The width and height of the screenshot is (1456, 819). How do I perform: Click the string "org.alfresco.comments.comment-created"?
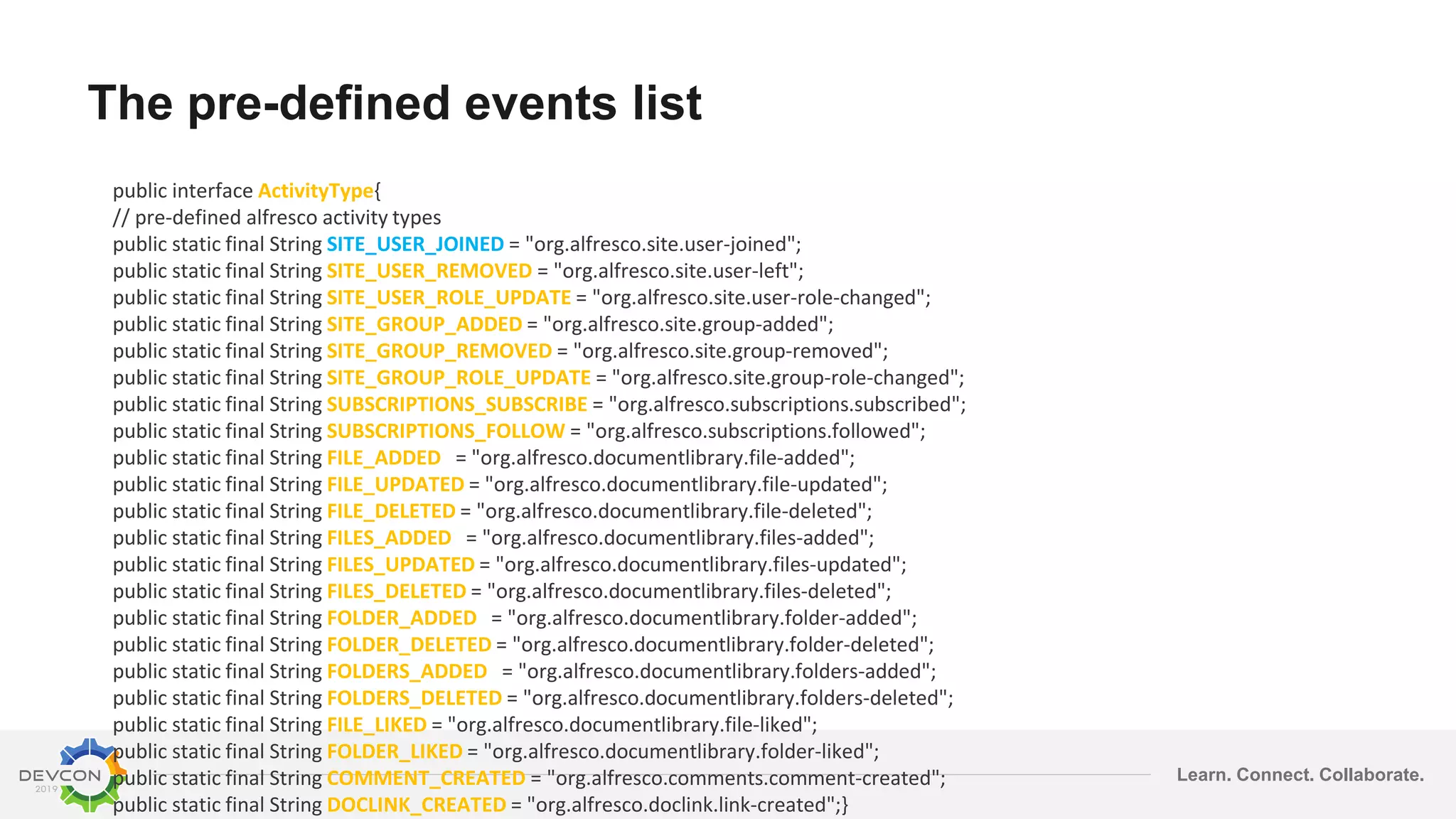[744, 778]
